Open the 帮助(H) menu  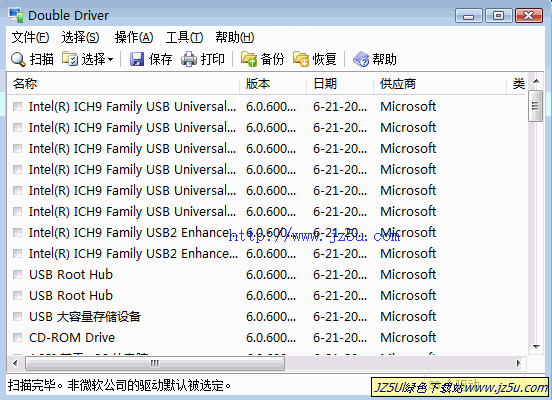point(234,37)
